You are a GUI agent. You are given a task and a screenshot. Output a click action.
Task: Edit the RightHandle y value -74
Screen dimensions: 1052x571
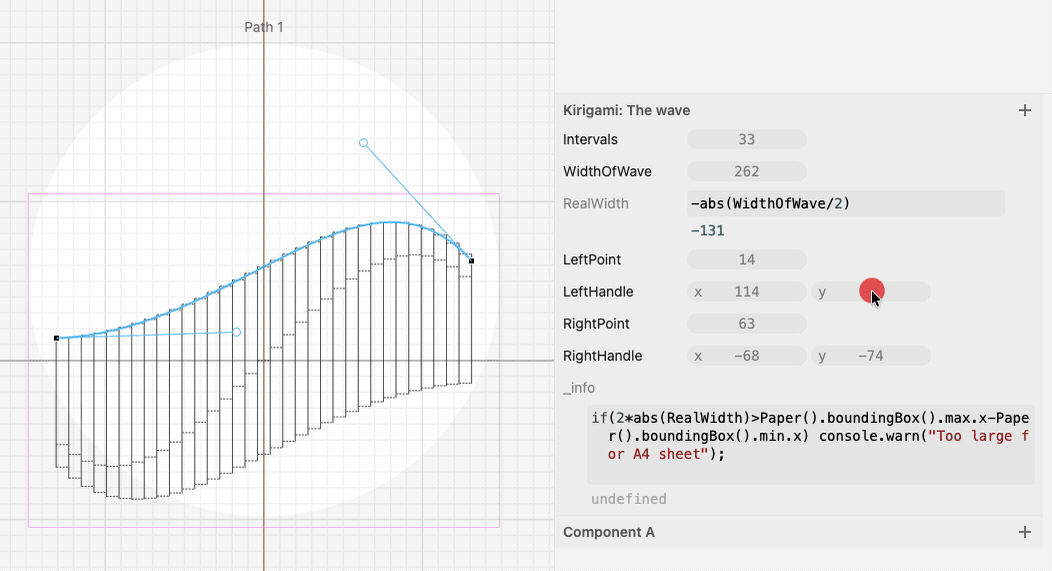coord(871,356)
